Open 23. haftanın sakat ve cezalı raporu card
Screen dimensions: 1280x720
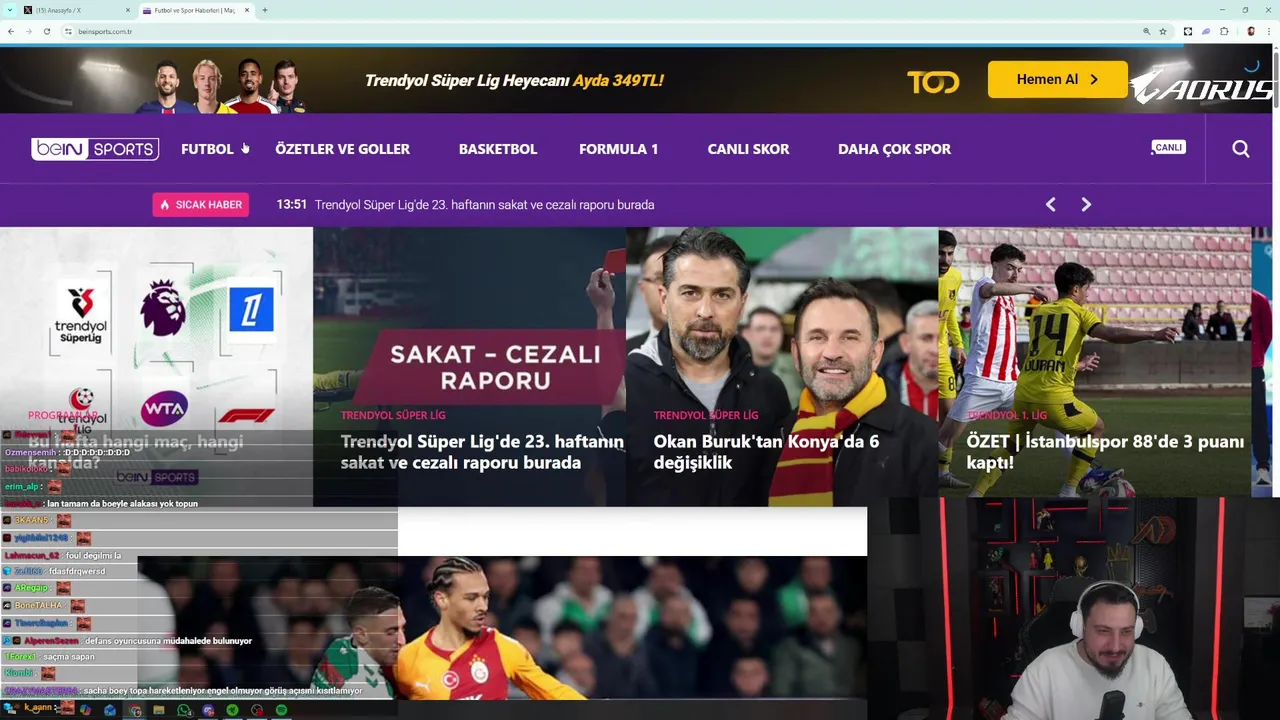coord(482,452)
